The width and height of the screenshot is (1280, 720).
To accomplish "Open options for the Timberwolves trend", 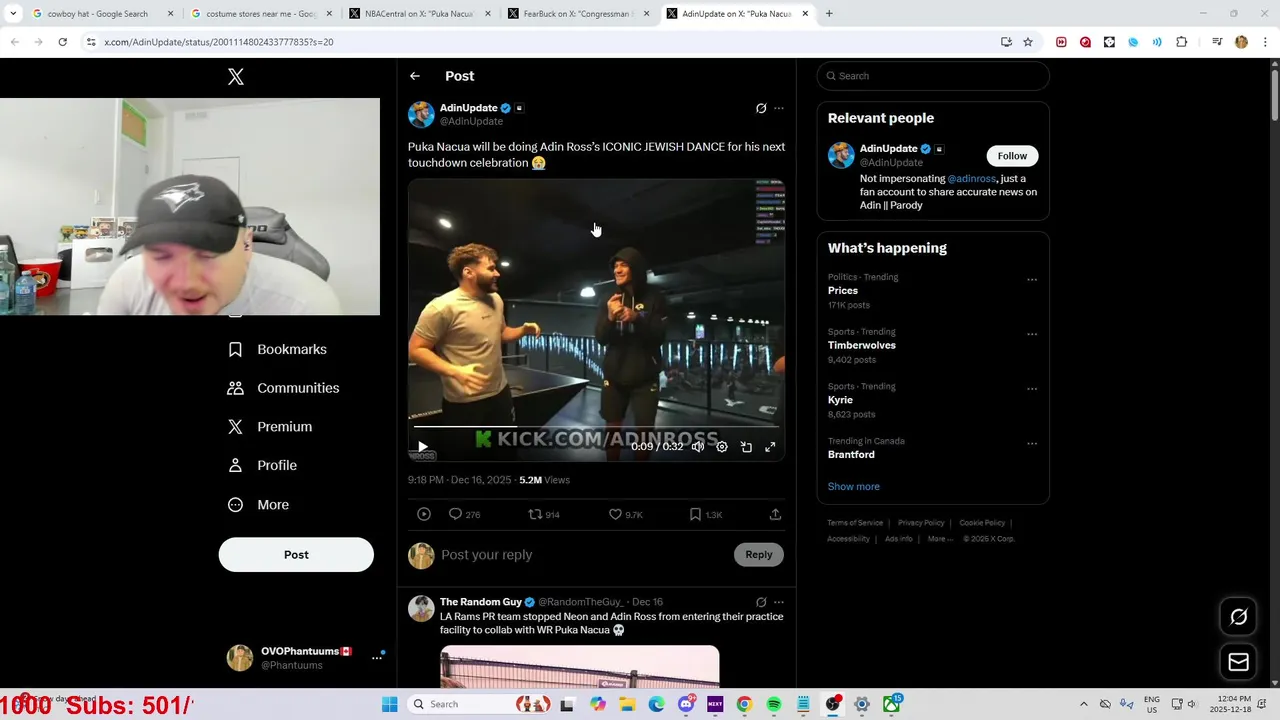I will click(1032, 334).
